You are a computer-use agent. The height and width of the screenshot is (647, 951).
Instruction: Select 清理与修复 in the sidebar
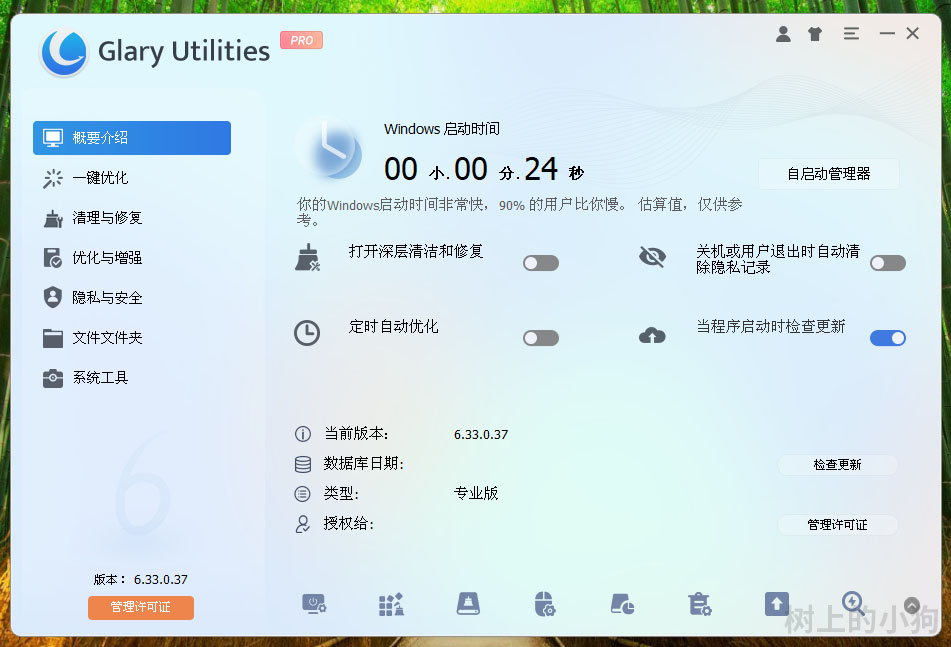(x=107, y=218)
